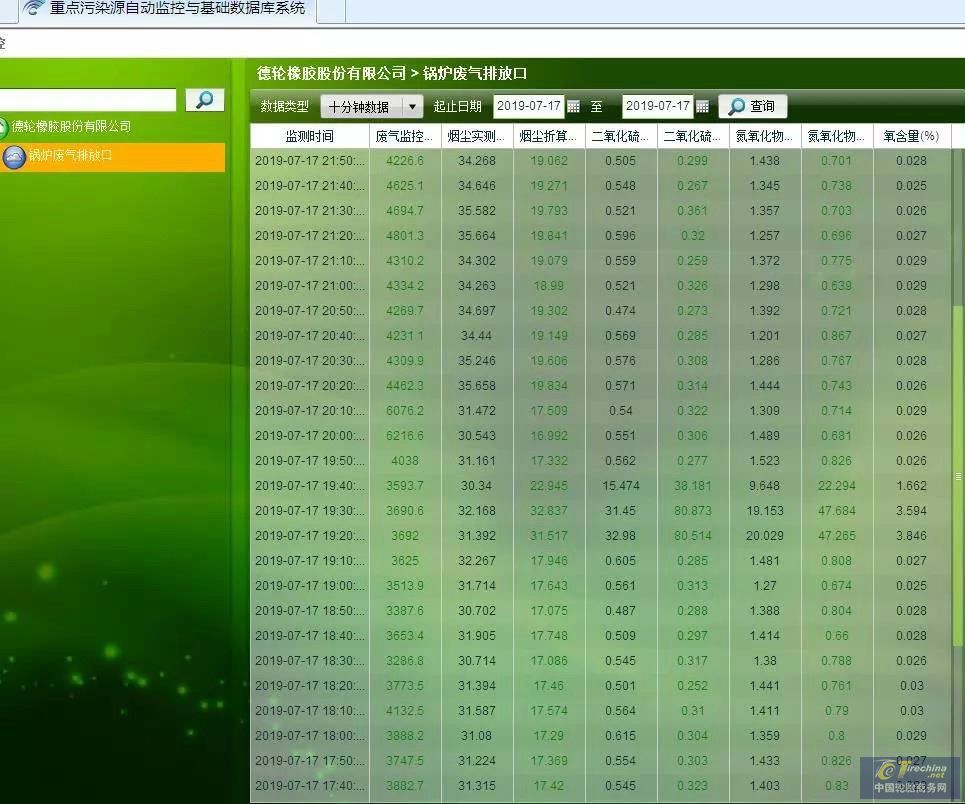Sort by 监测时间 column header
The image size is (965, 804).
click(x=310, y=136)
